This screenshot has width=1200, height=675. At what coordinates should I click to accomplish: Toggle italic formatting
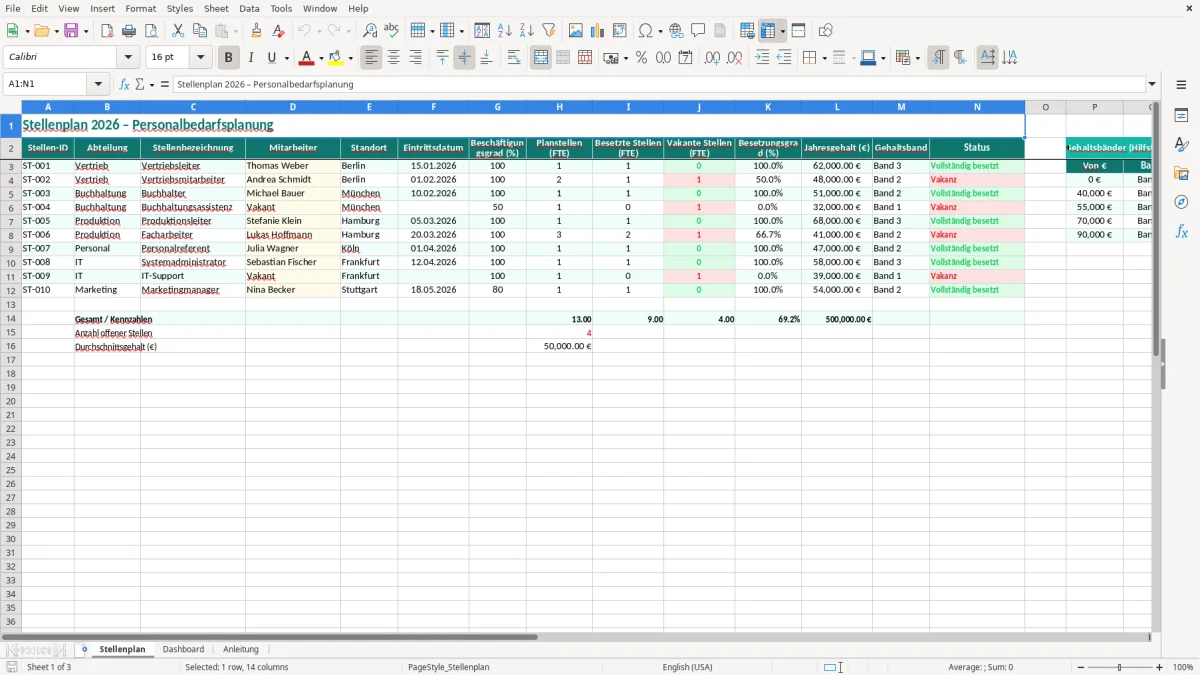click(251, 58)
